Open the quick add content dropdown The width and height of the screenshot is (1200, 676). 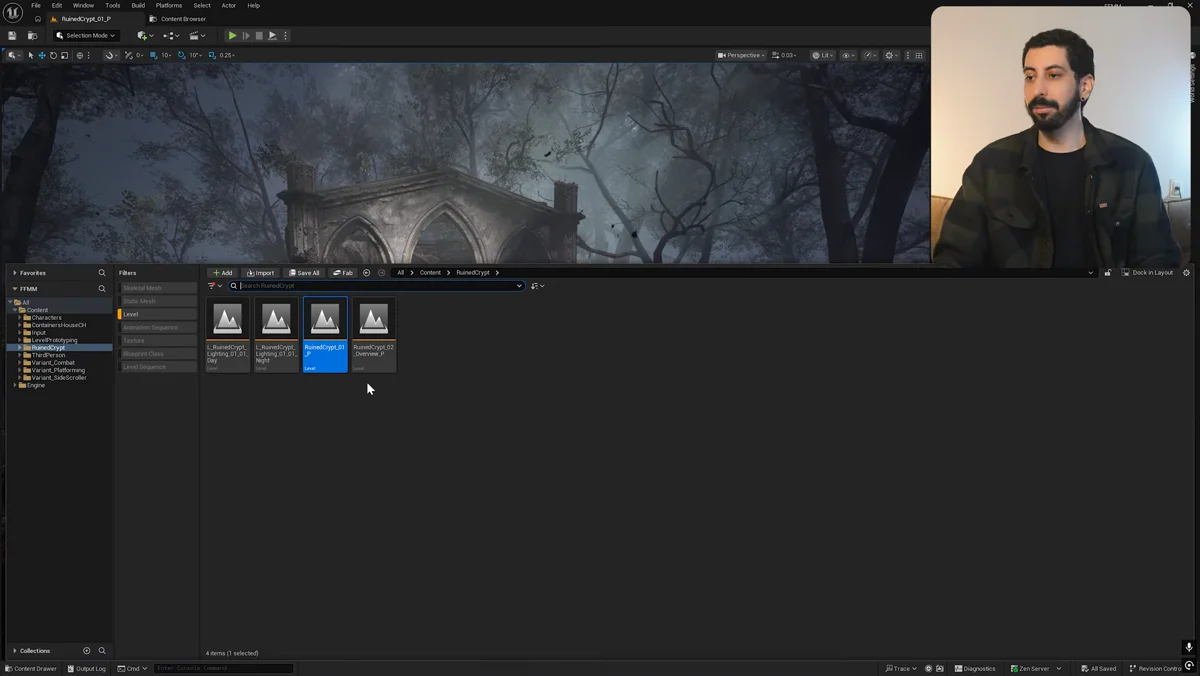tap(145, 36)
